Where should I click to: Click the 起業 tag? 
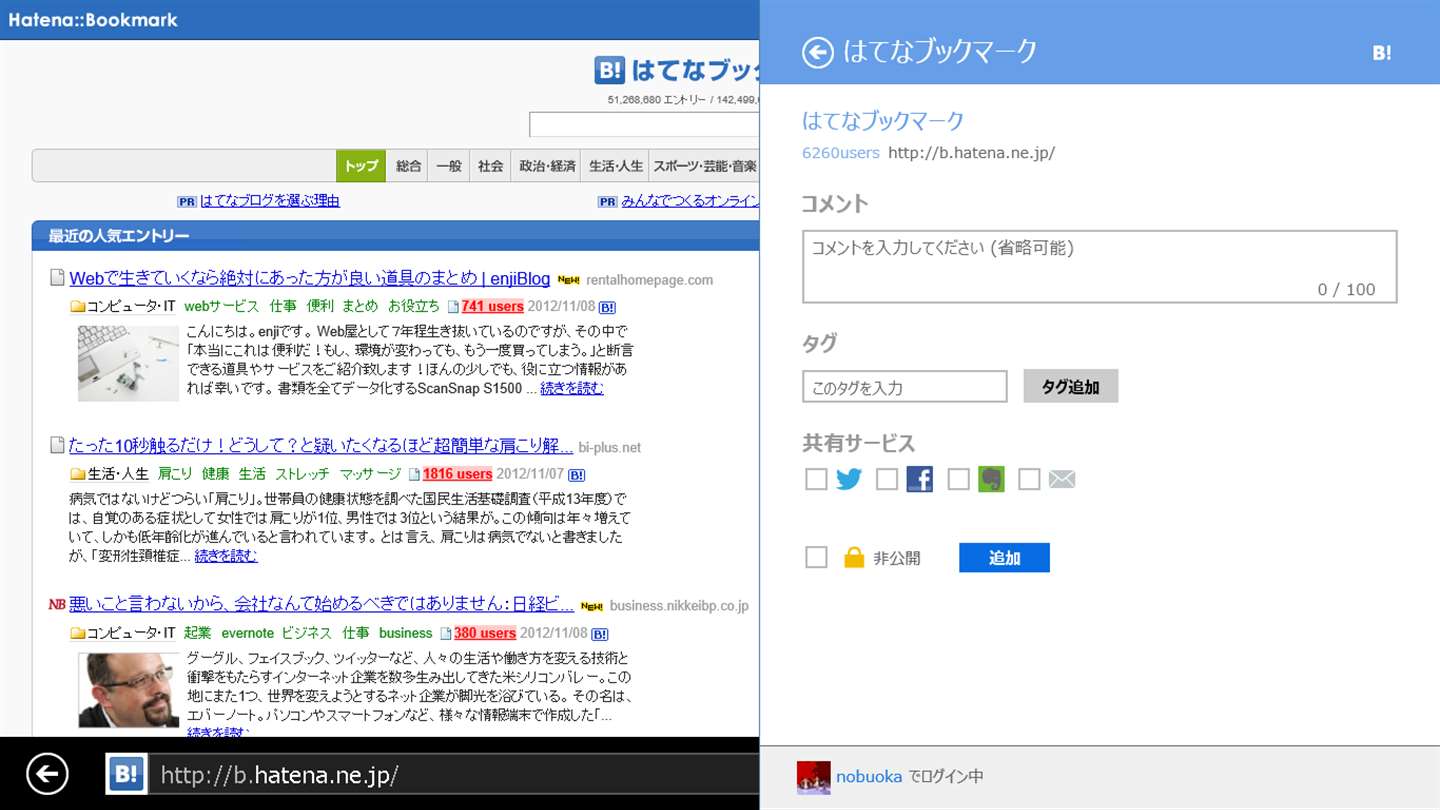pyautogui.click(x=197, y=633)
